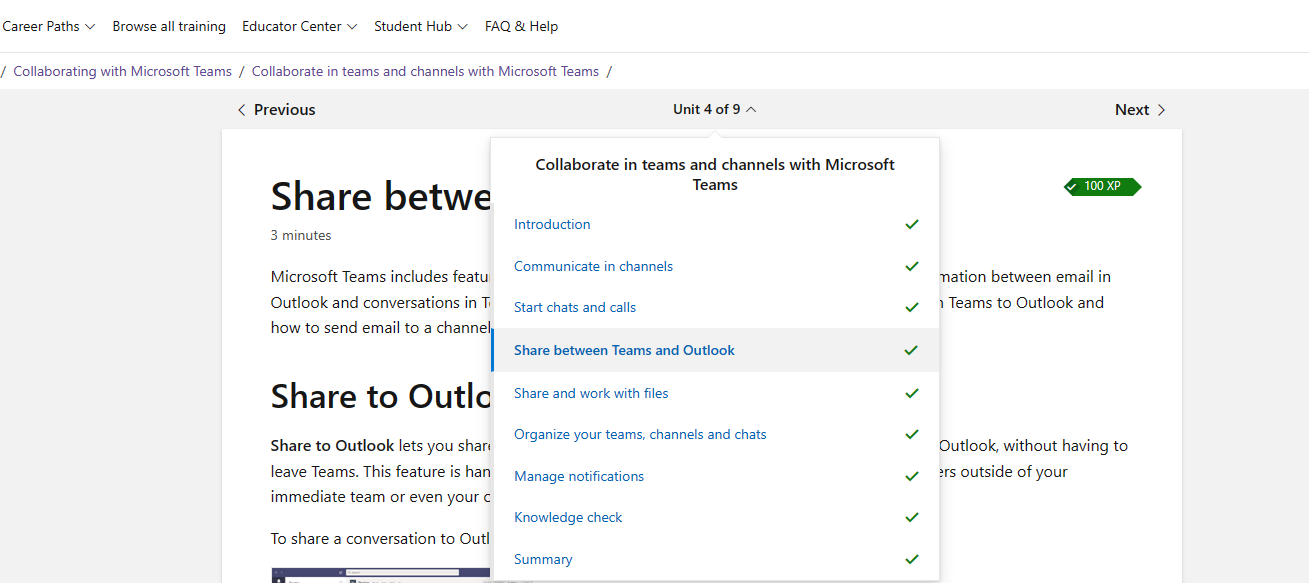Open the Collaborating with Microsoft Teams breadcrumb
1309x583 pixels.
coord(122,71)
